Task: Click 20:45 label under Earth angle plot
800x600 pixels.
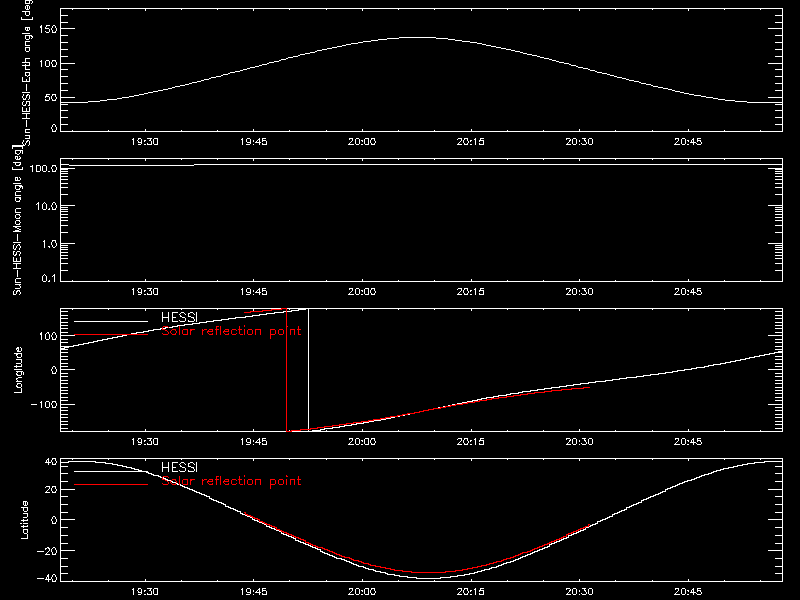Action: point(688,142)
